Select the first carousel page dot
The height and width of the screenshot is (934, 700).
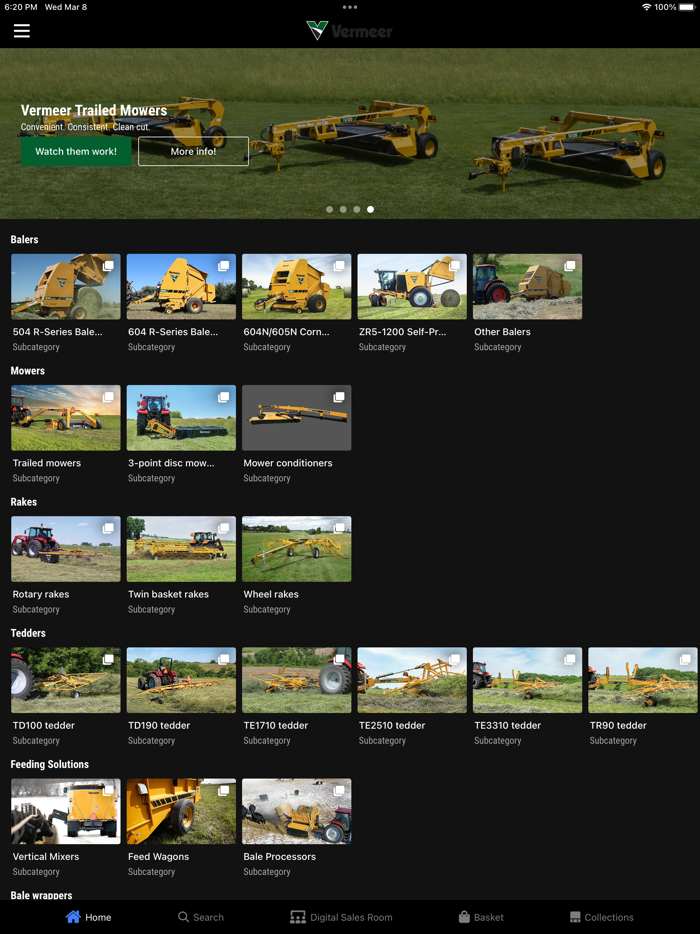(329, 209)
